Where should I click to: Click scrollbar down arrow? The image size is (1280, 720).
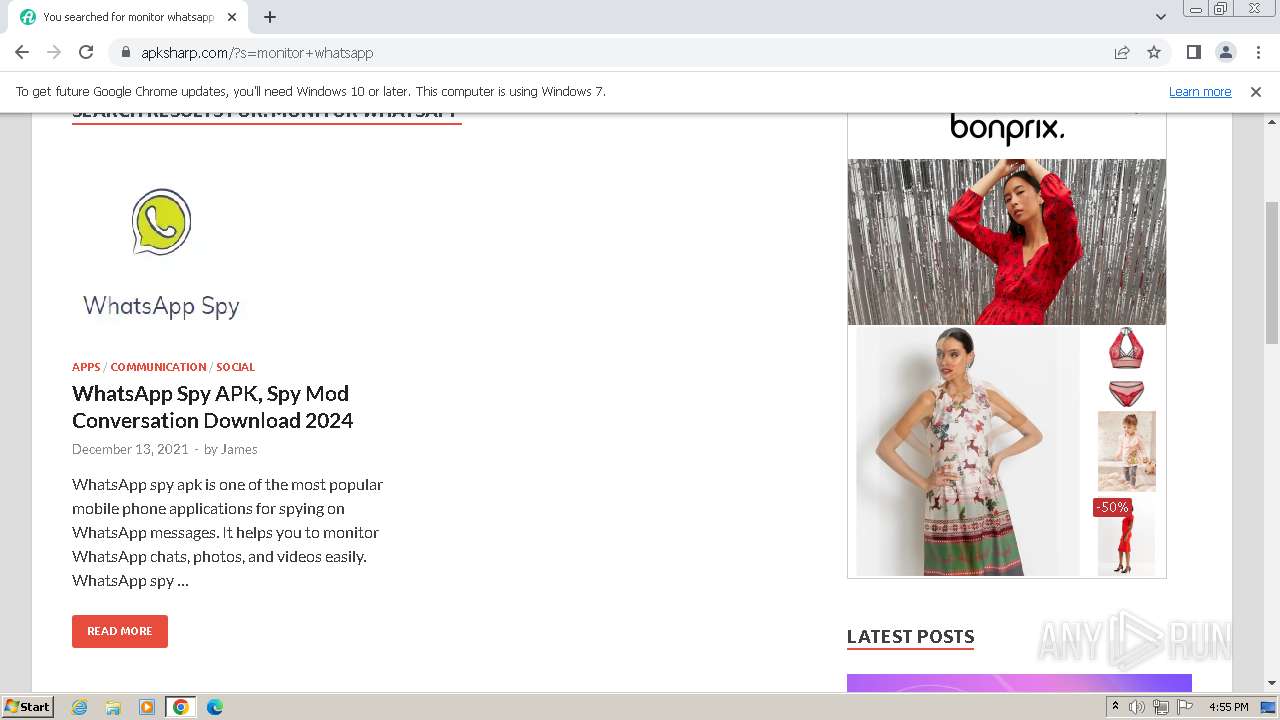[x=1272, y=683]
